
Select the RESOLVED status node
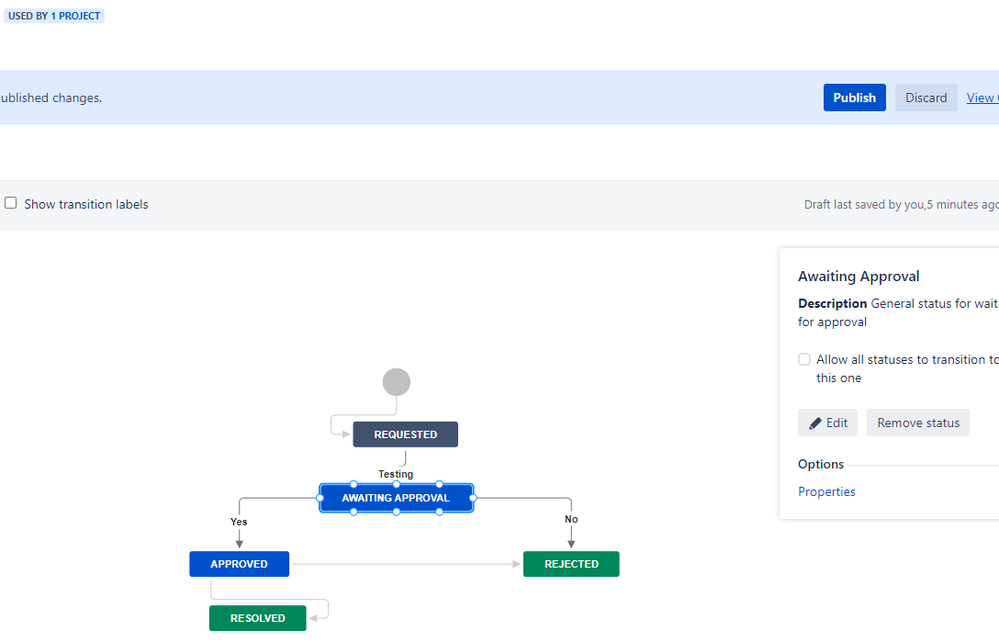point(257,617)
